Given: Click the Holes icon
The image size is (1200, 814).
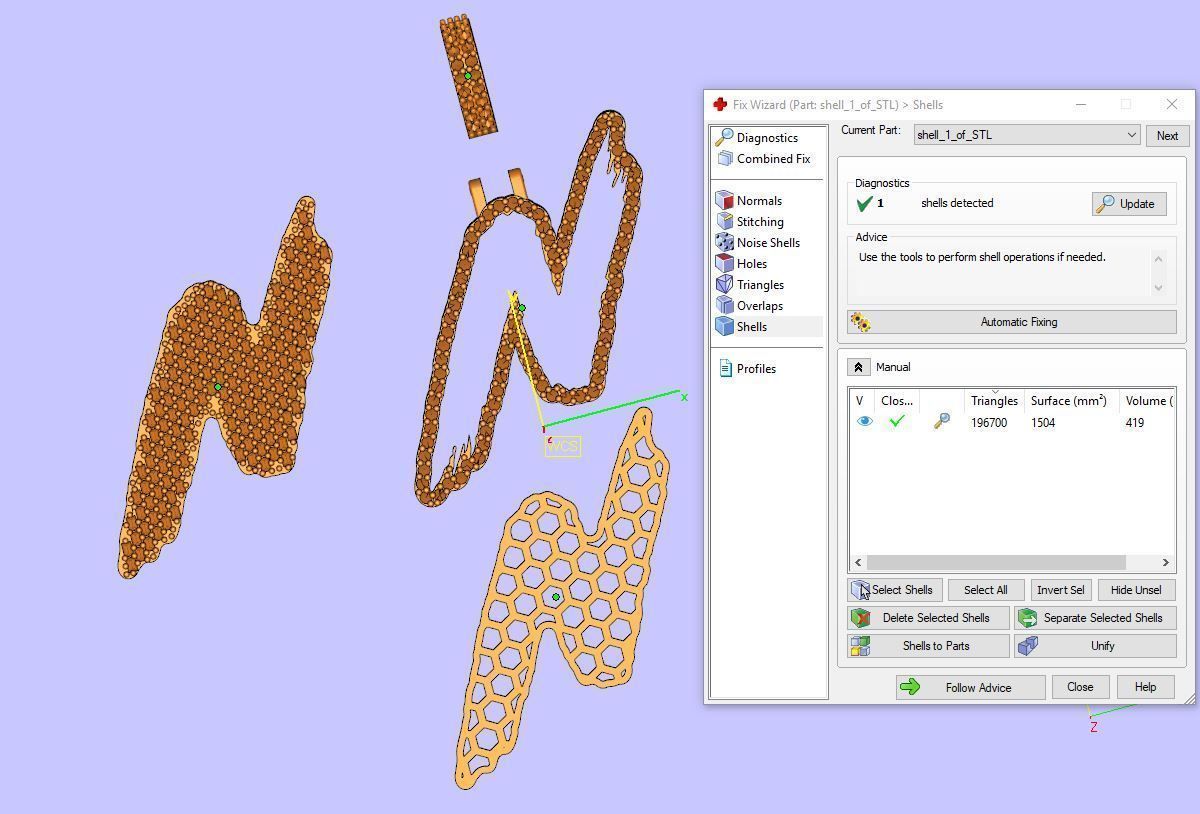Looking at the screenshot, I should pos(725,264).
